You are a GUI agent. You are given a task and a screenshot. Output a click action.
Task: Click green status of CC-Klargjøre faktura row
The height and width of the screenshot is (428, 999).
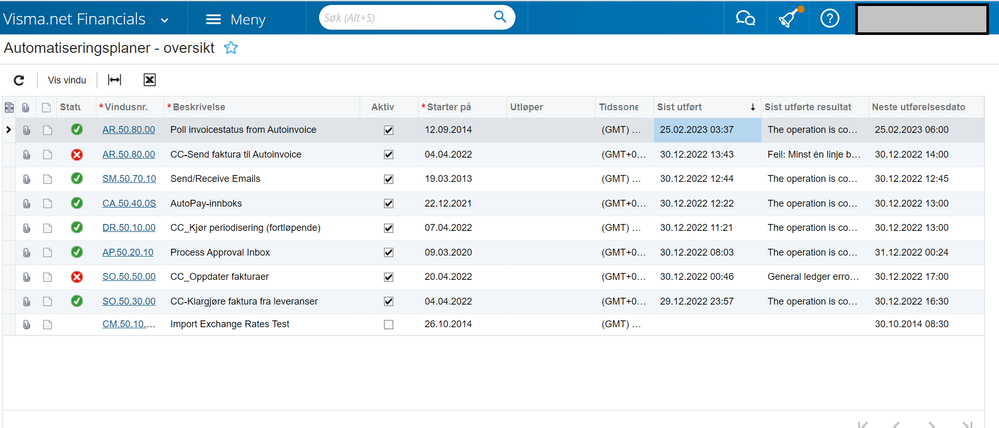pyautogui.click(x=77, y=301)
